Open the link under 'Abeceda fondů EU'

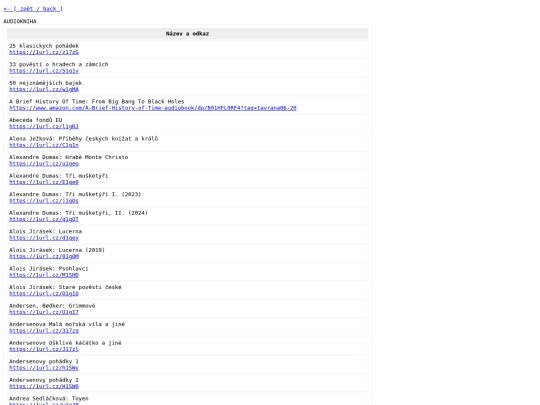[x=44, y=126]
